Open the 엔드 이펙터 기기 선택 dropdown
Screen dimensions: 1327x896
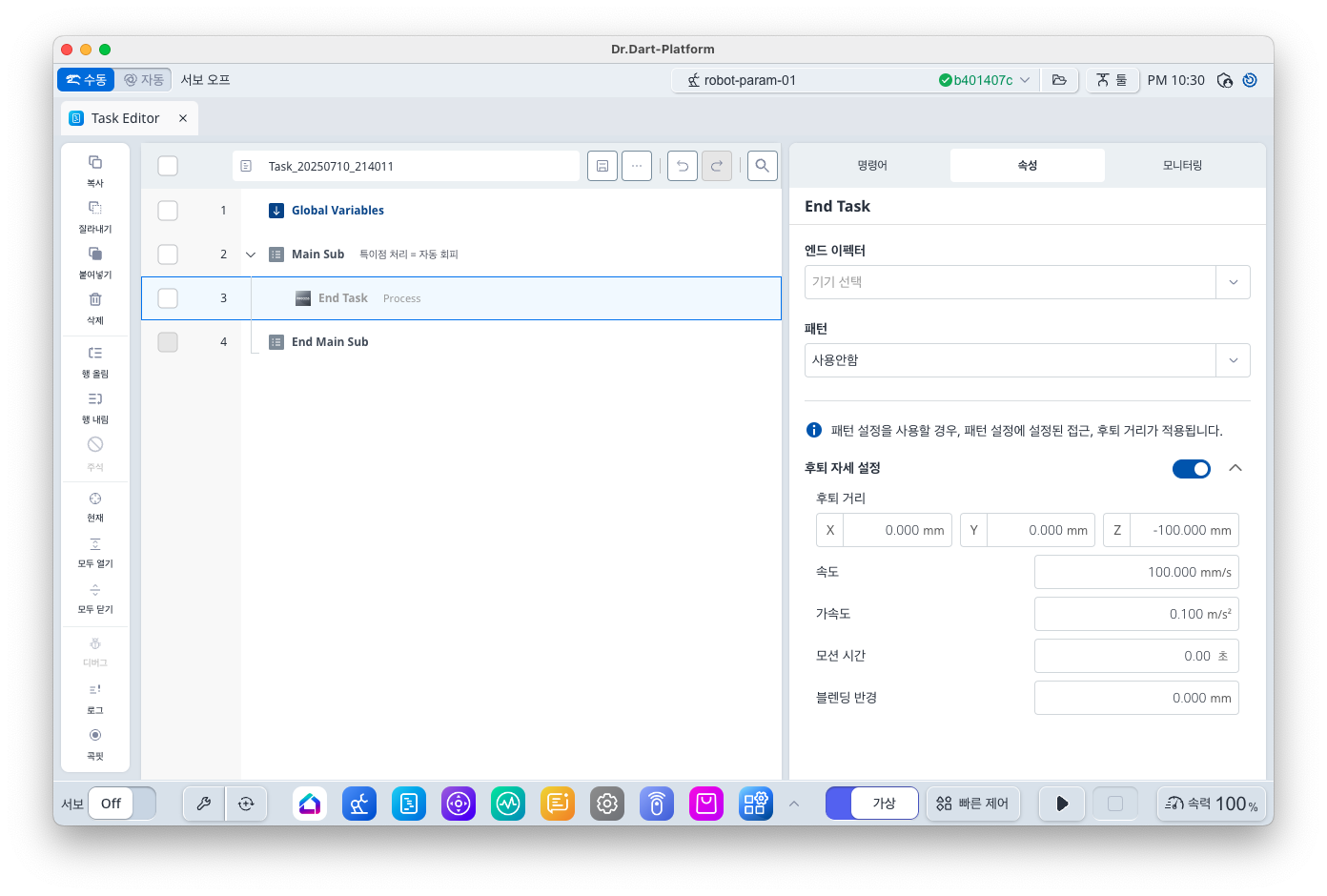coord(1027,281)
